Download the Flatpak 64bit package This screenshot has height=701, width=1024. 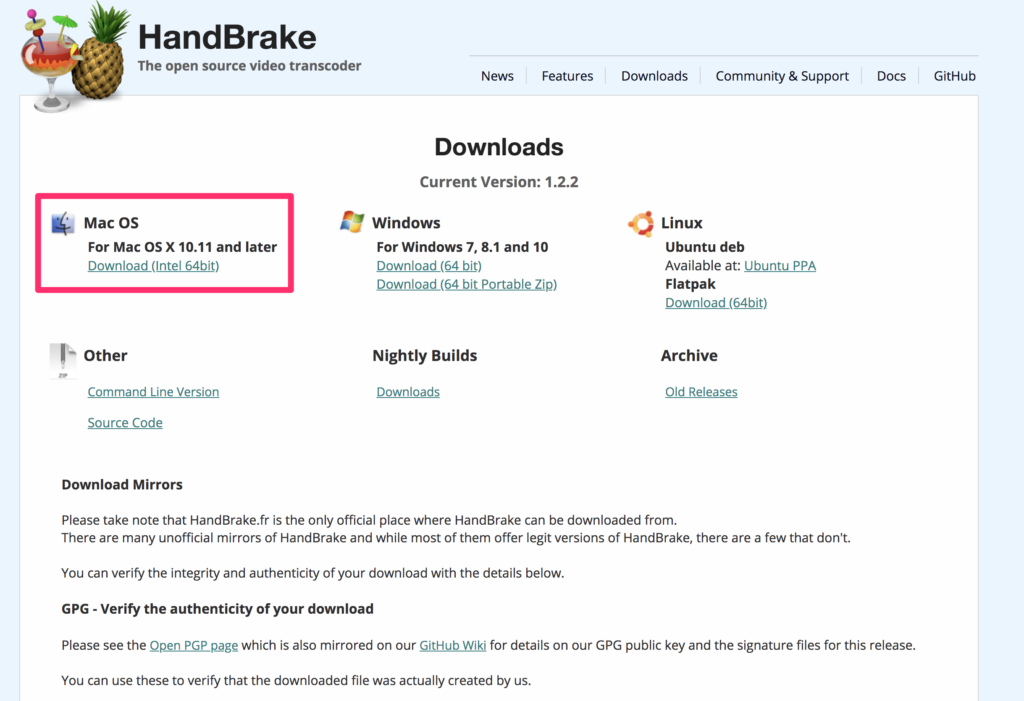[x=715, y=303]
